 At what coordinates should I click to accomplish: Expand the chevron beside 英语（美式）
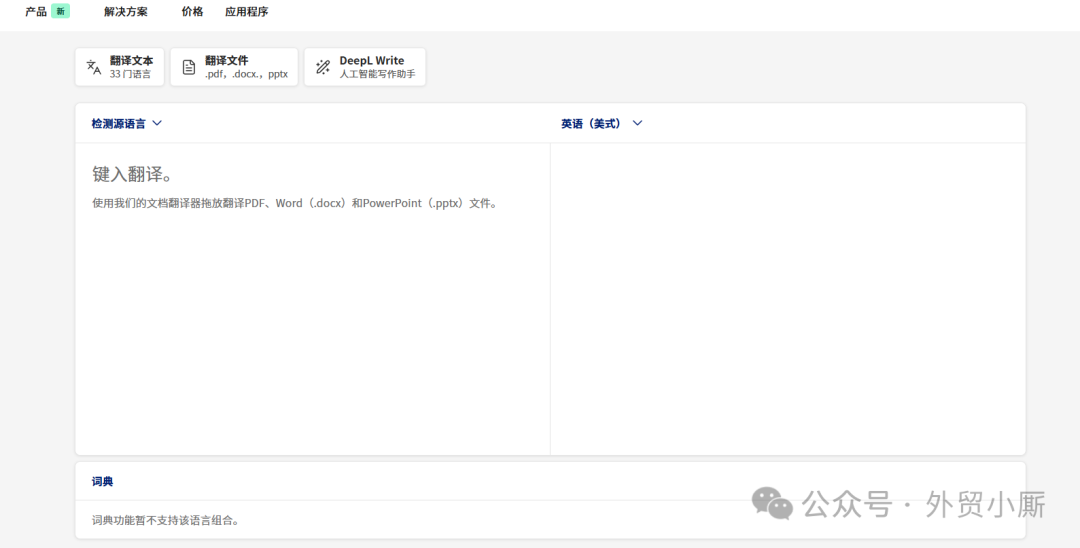tap(637, 123)
